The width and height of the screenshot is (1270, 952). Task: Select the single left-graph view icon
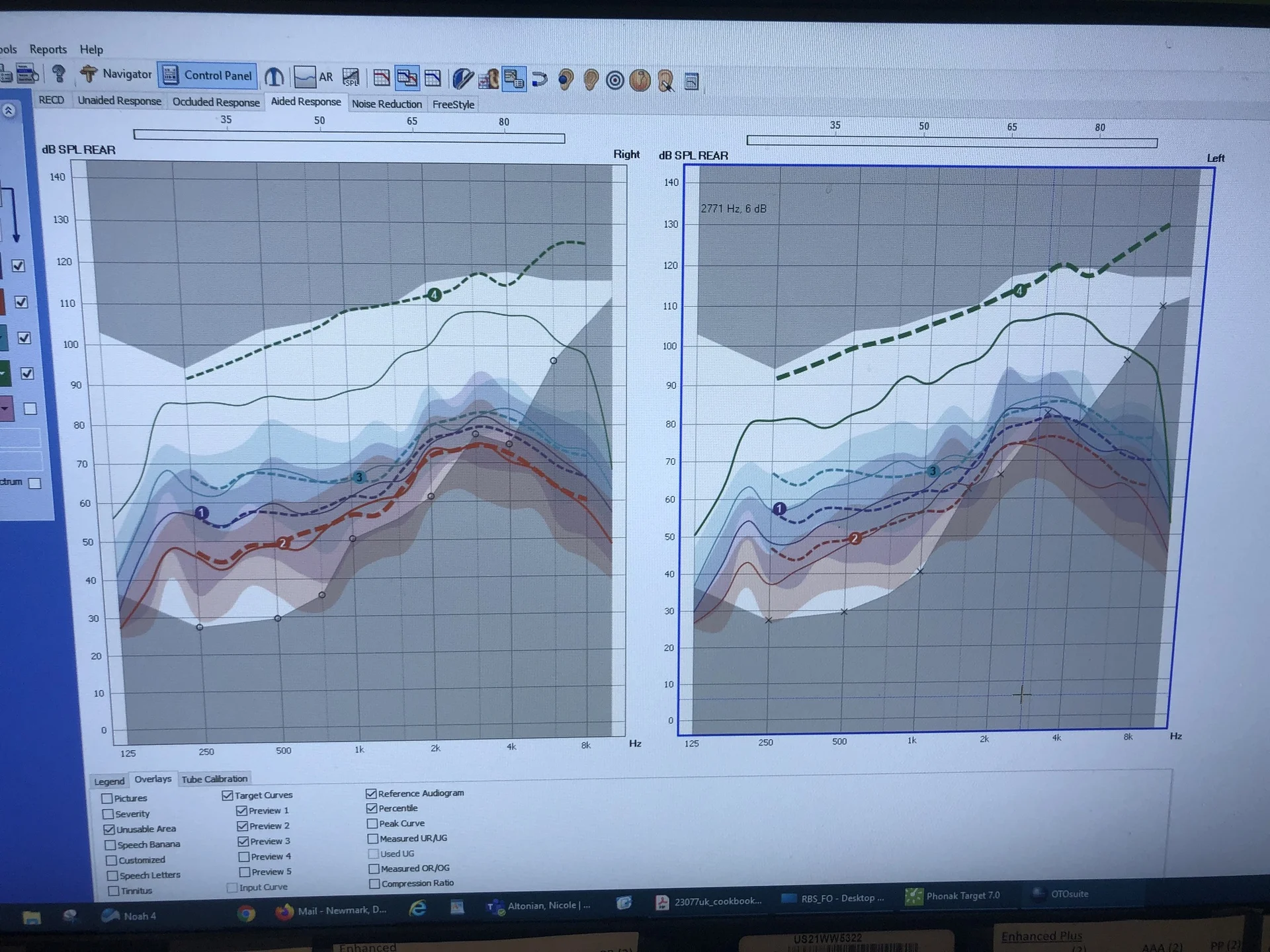(433, 79)
